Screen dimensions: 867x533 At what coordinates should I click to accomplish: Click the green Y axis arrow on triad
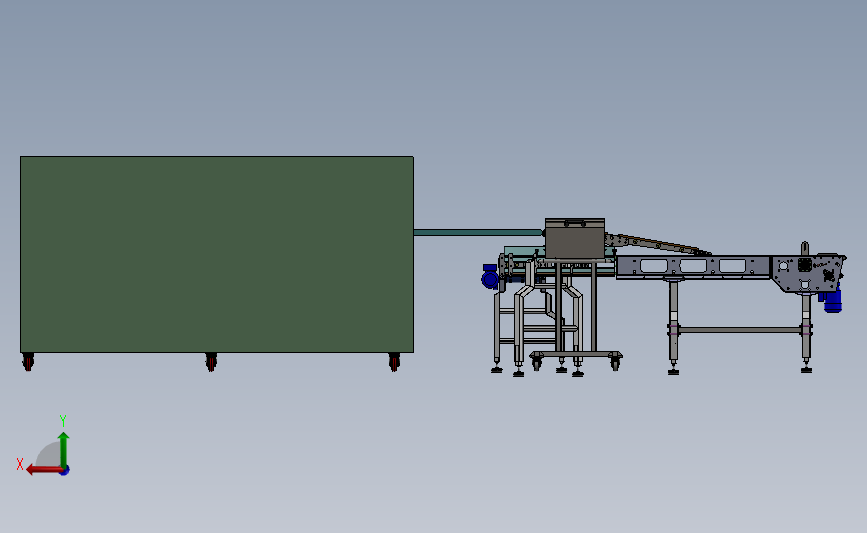(64, 451)
